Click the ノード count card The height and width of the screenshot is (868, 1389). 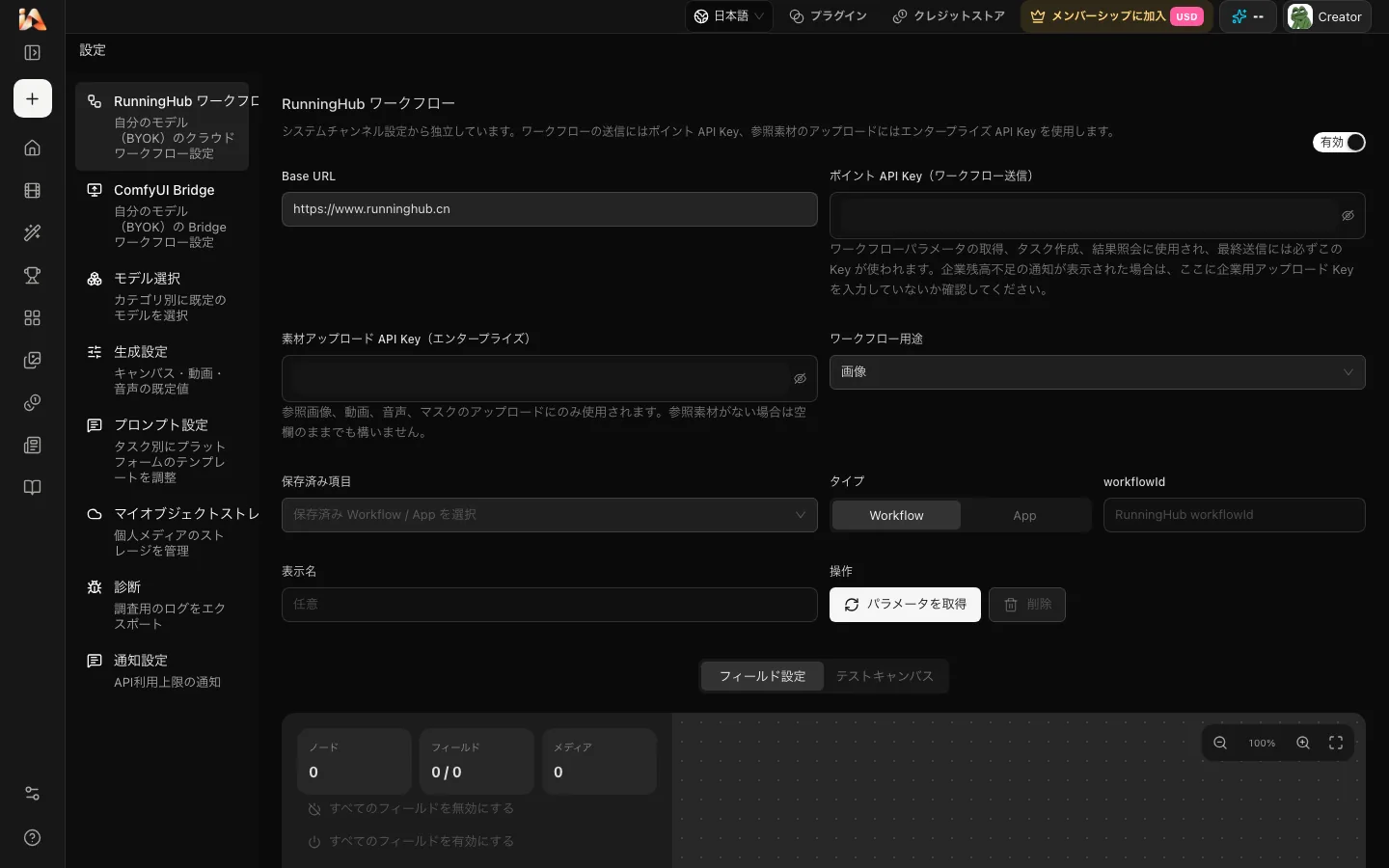(x=354, y=762)
